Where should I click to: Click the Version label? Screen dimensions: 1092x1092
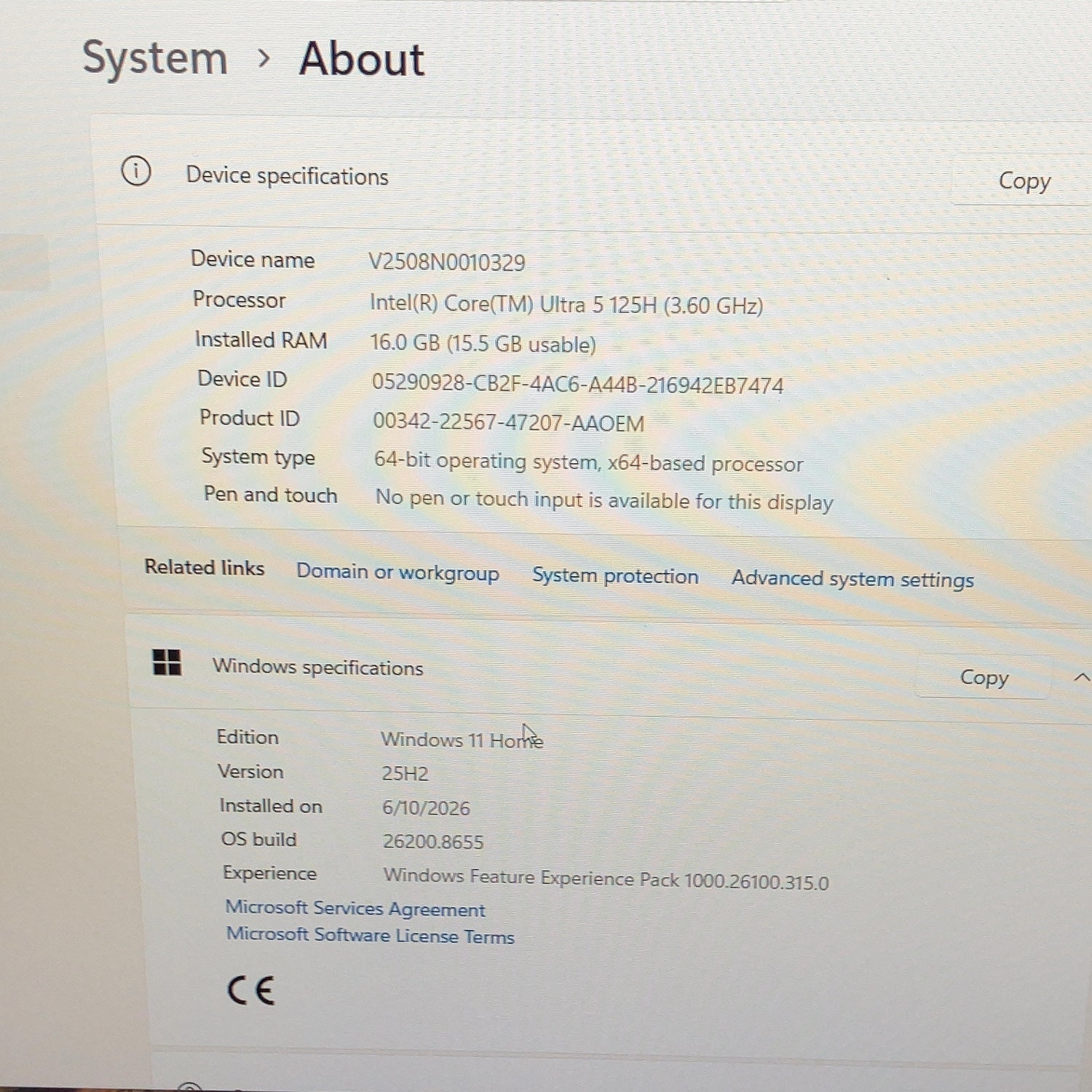tap(251, 772)
